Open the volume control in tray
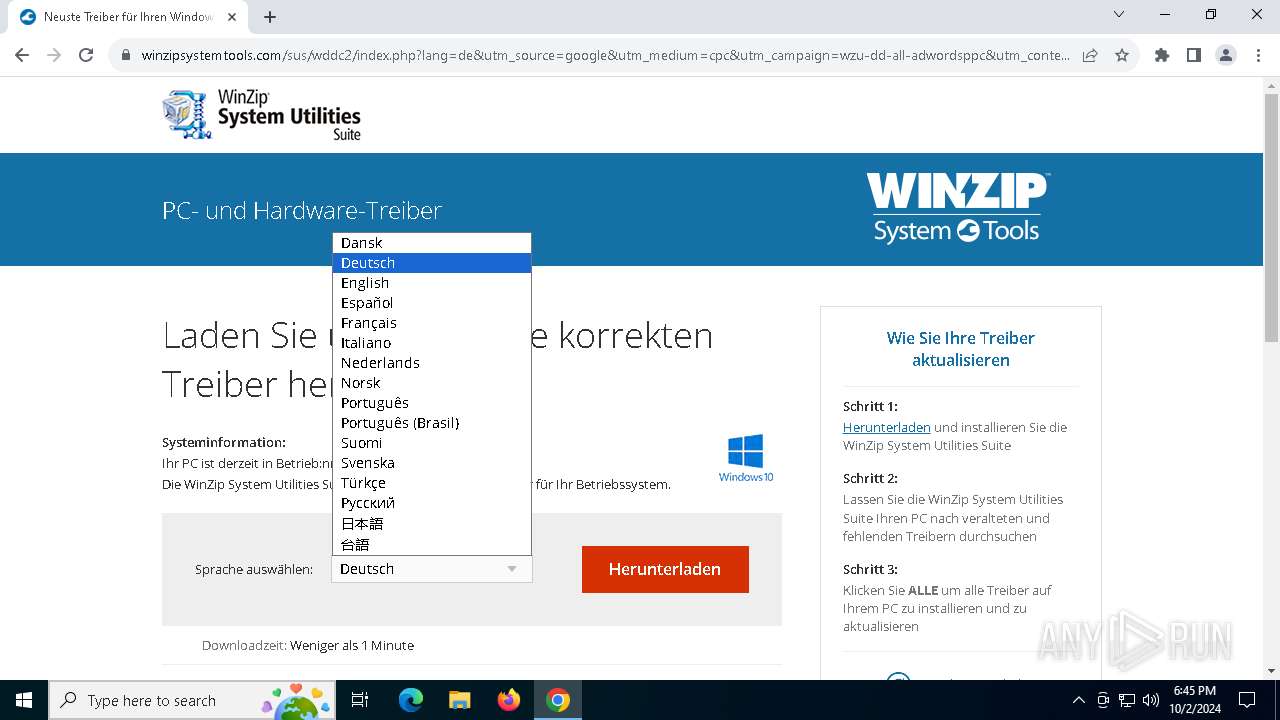 tap(1150, 700)
